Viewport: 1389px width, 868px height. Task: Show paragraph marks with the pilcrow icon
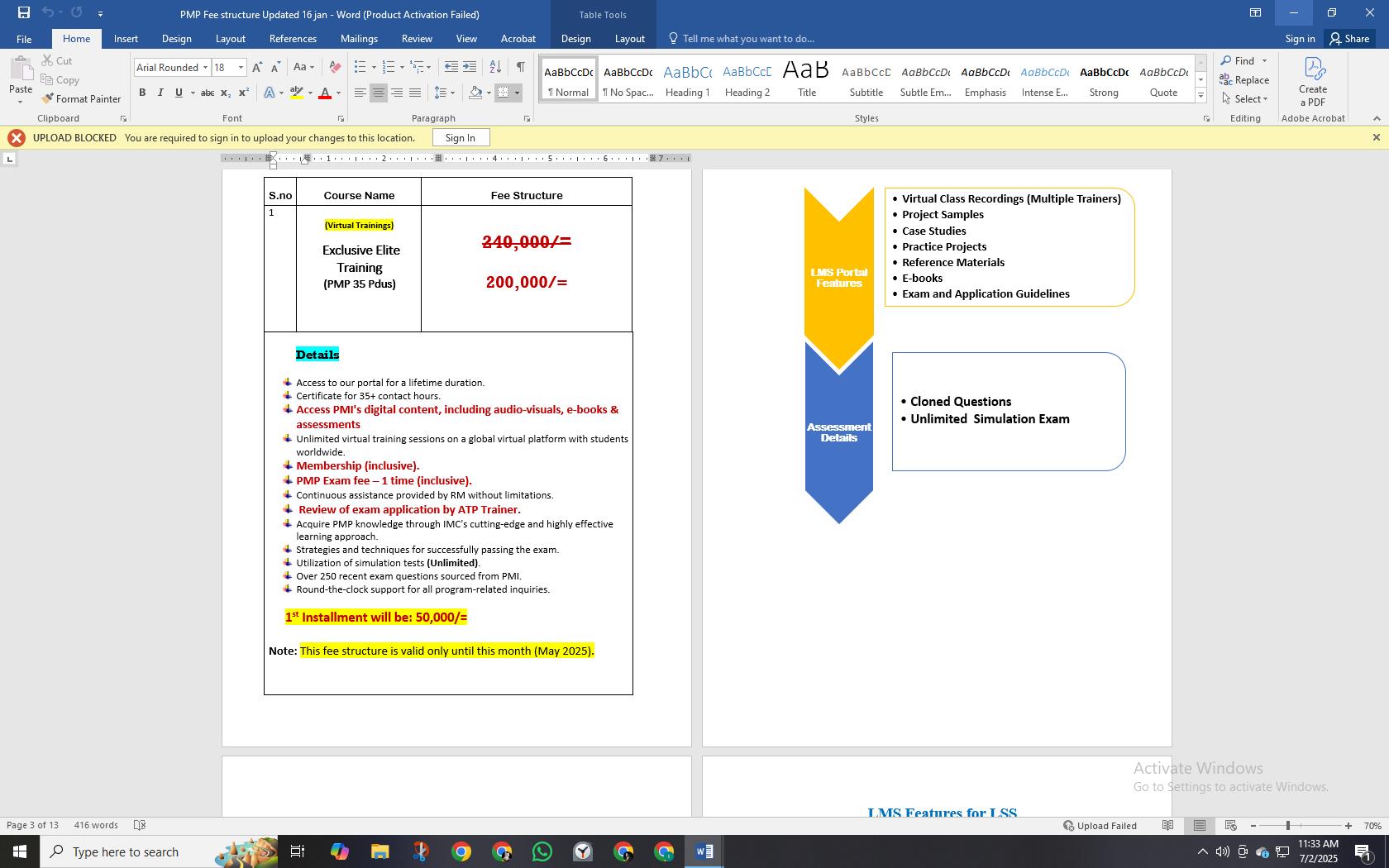[520, 67]
